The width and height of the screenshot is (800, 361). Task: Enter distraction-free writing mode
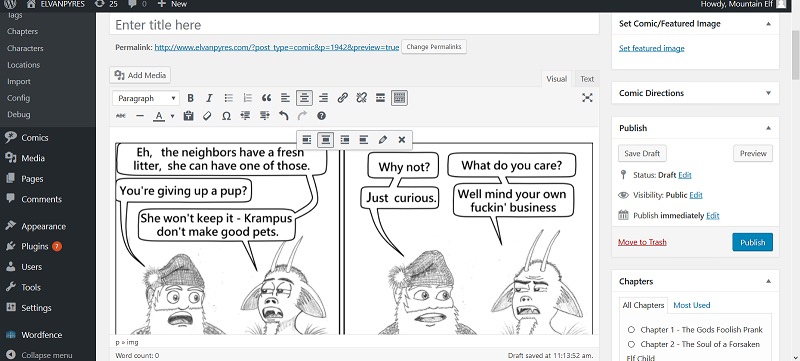587,98
